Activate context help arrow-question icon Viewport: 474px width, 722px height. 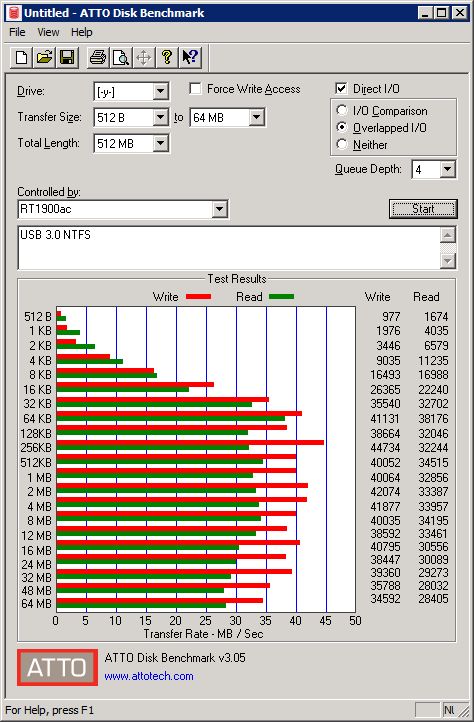190,58
